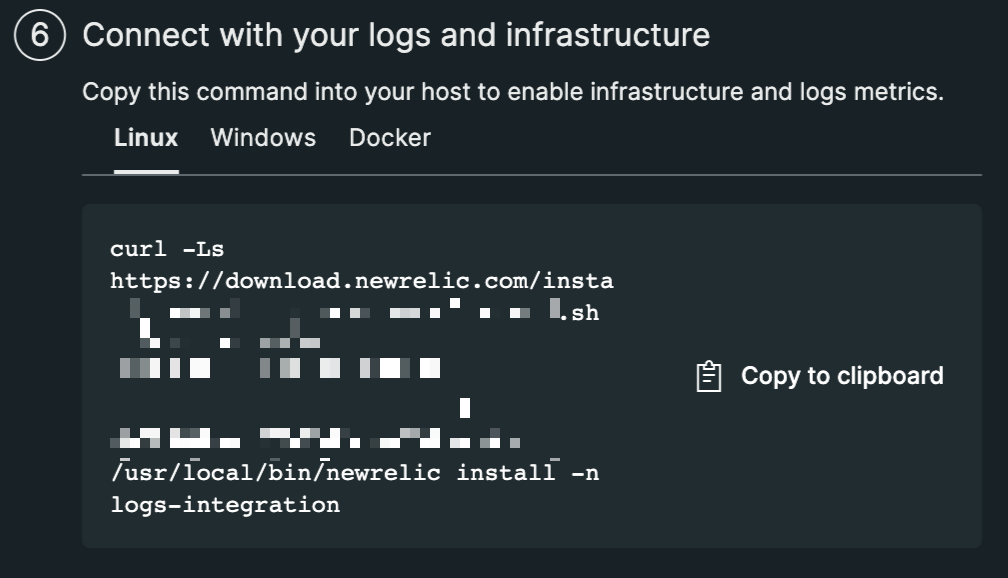The height and width of the screenshot is (578, 1008).
Task: Click the download.newrelic.com URL text
Action: tap(362, 281)
